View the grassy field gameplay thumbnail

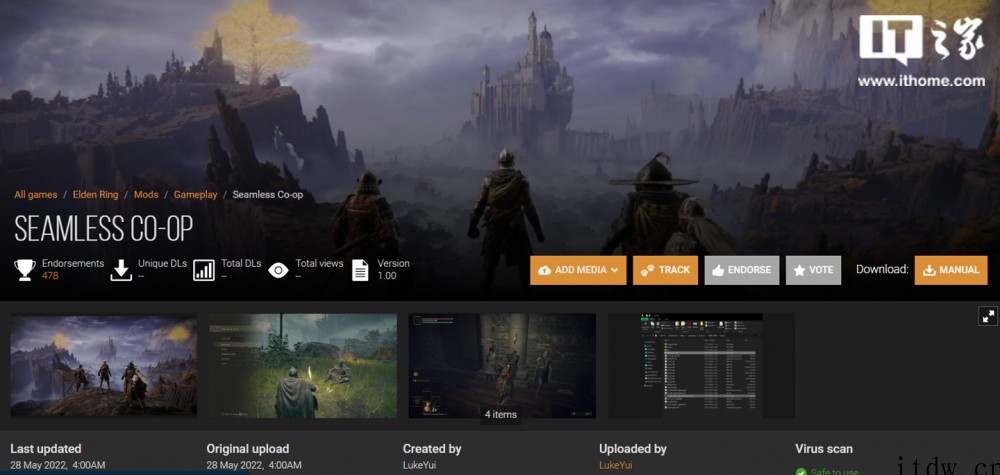click(303, 365)
